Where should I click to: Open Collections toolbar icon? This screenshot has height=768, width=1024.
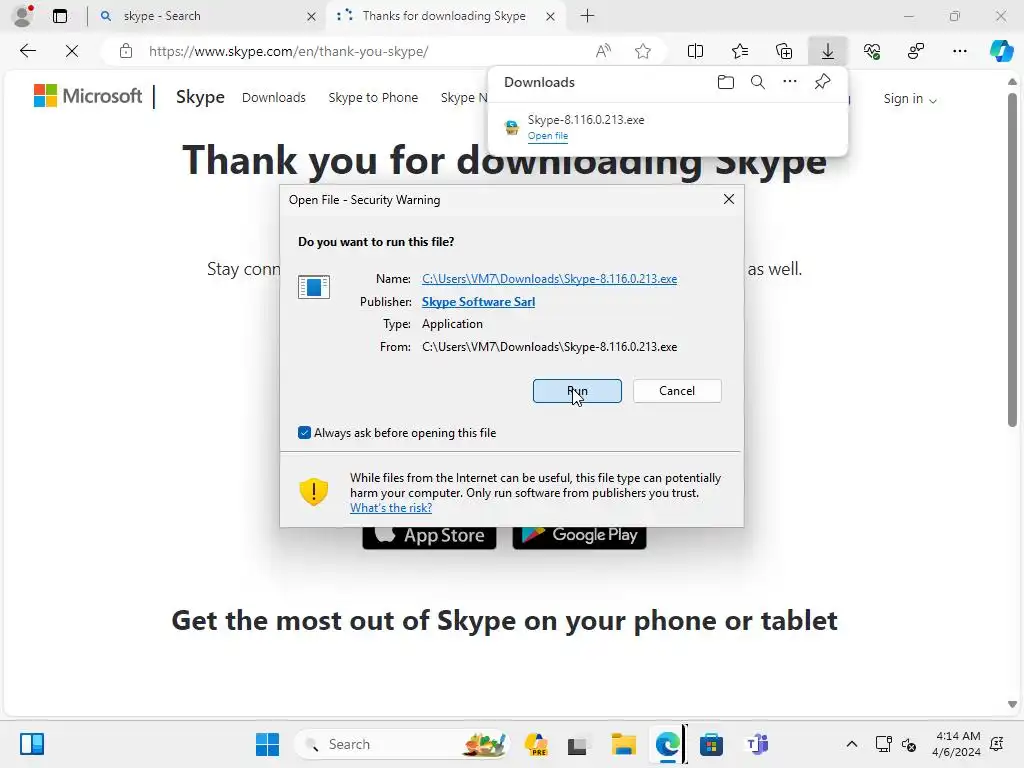point(784,51)
